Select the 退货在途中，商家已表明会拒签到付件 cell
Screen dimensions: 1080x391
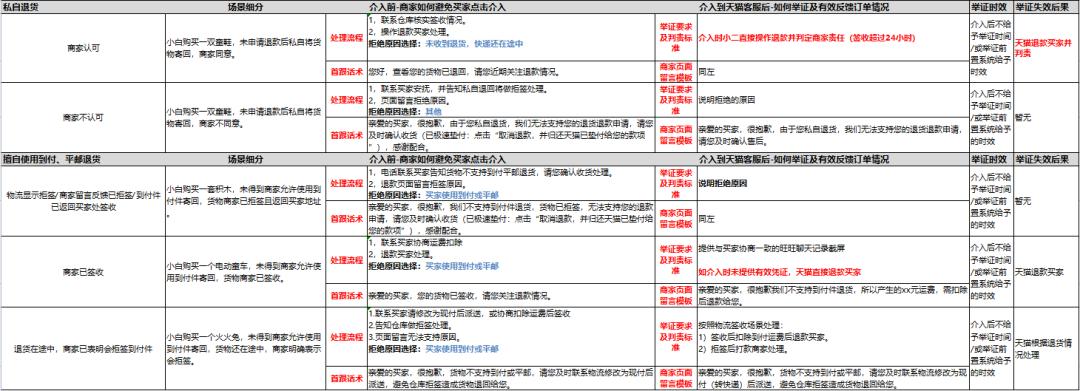point(83,348)
